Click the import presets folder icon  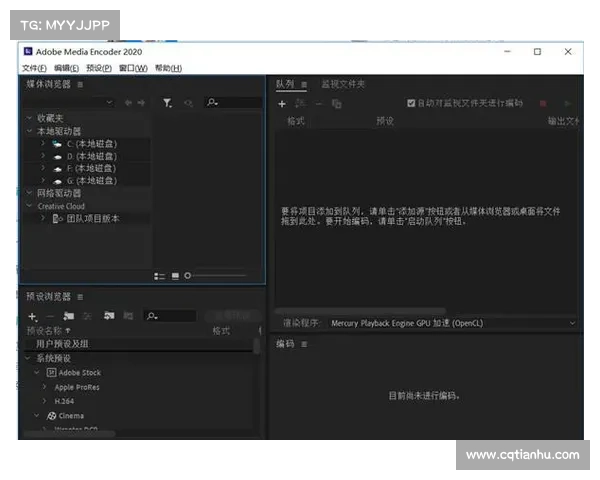pos(109,316)
